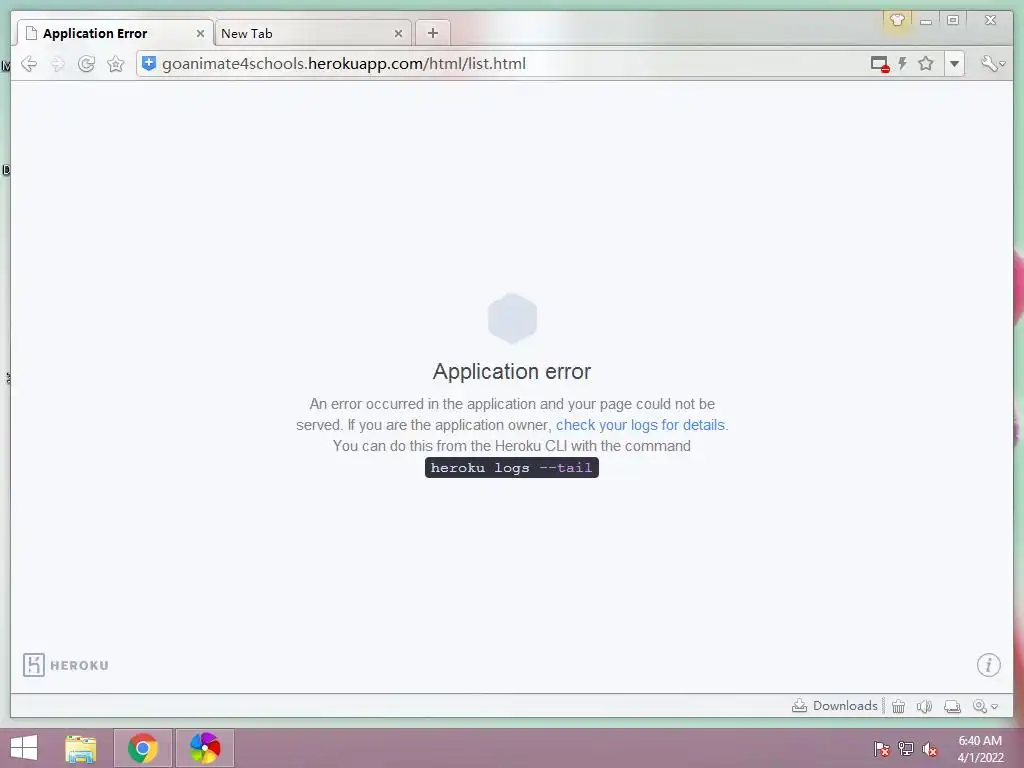The height and width of the screenshot is (768, 1024).
Task: Open the Windows Start menu
Action: click(24, 748)
